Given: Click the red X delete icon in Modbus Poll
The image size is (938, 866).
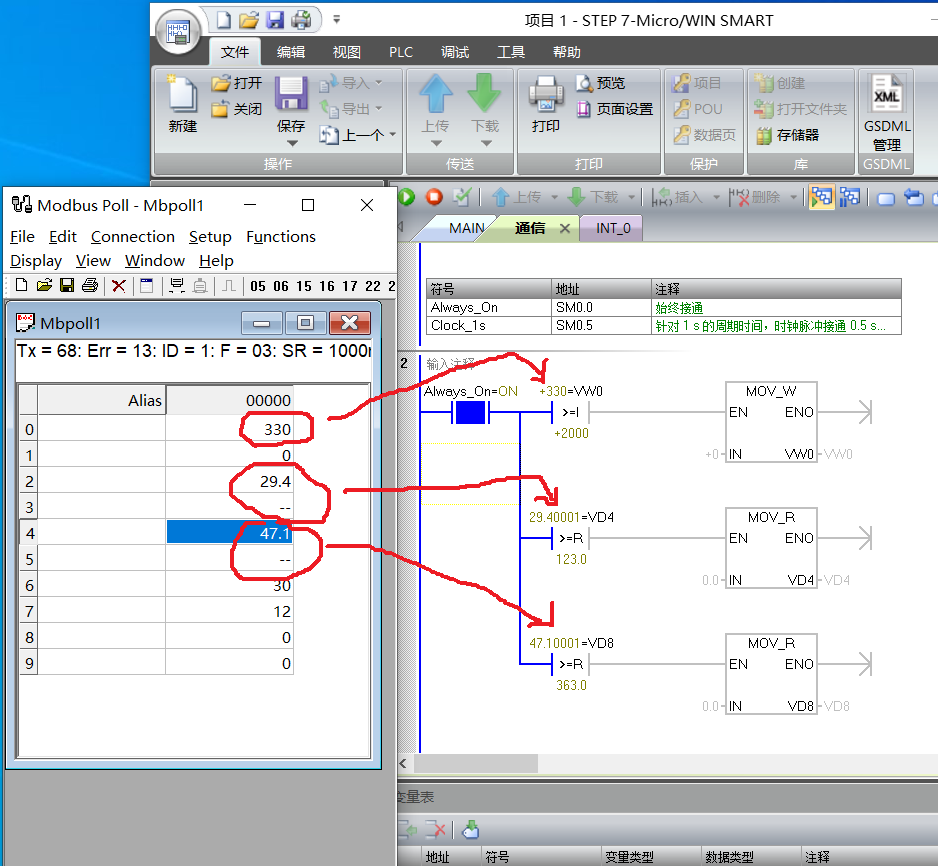Looking at the screenshot, I should [118, 286].
